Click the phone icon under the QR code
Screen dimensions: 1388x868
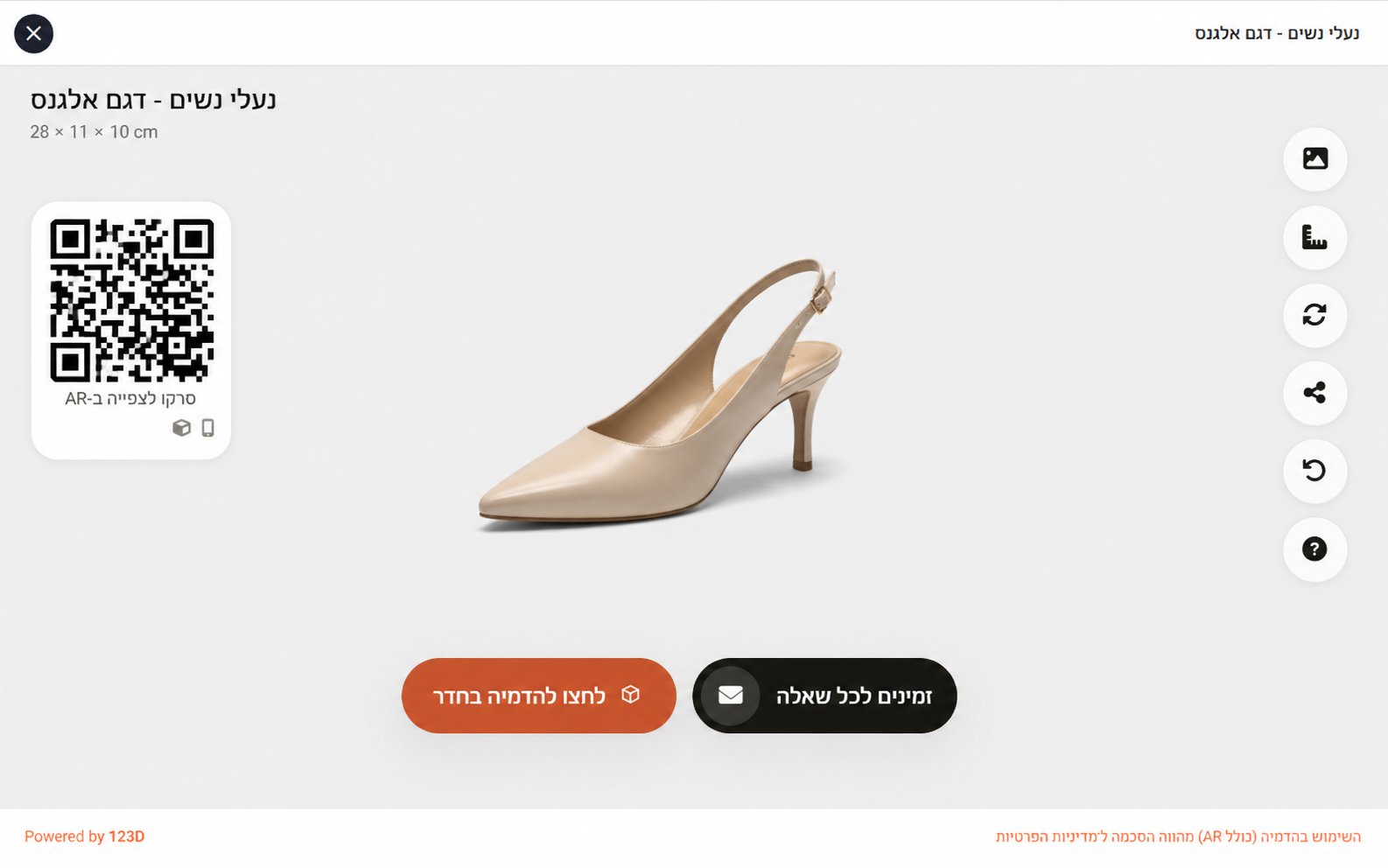click(207, 428)
